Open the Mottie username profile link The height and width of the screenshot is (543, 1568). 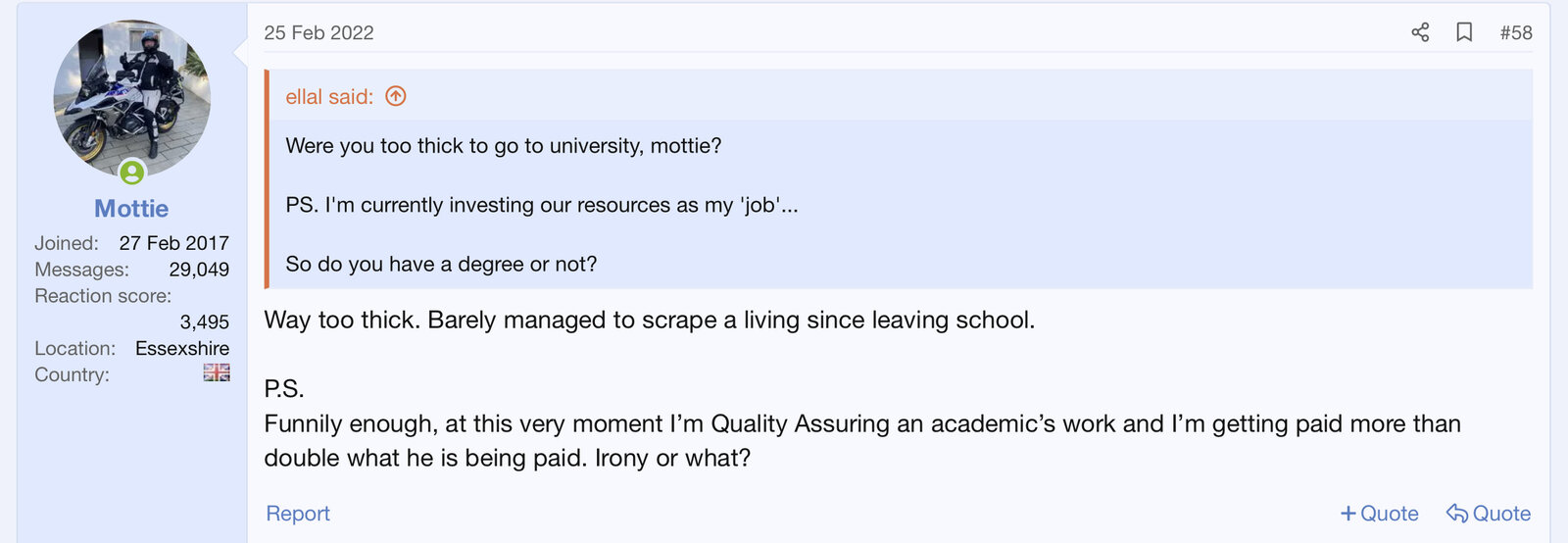pyautogui.click(x=131, y=209)
